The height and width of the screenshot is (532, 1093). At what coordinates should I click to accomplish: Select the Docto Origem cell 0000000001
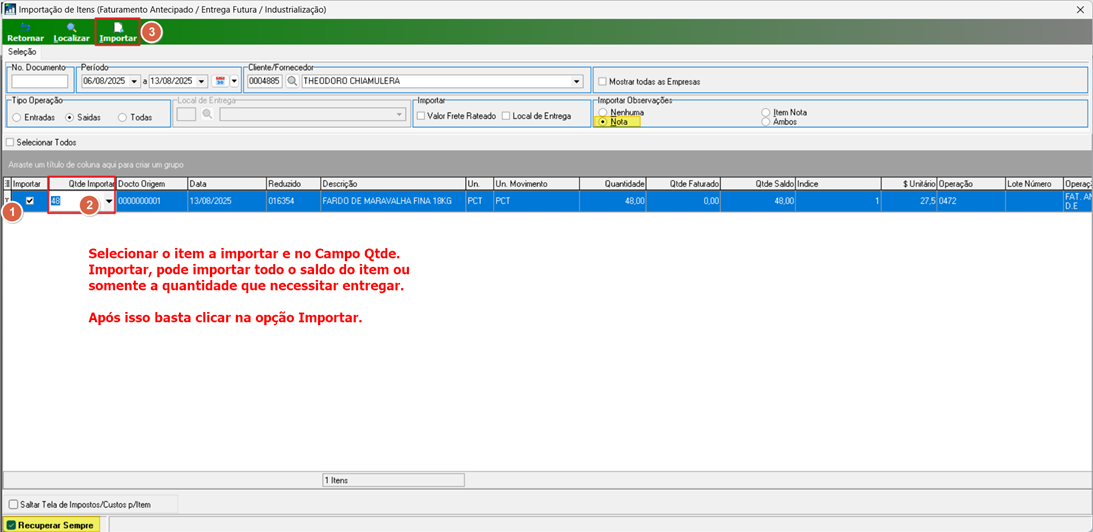click(151, 202)
